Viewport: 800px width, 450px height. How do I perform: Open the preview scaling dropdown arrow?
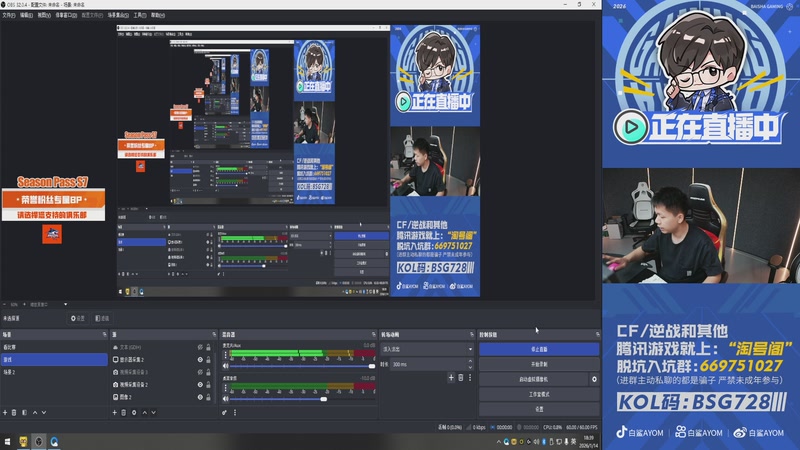click(x=65, y=305)
